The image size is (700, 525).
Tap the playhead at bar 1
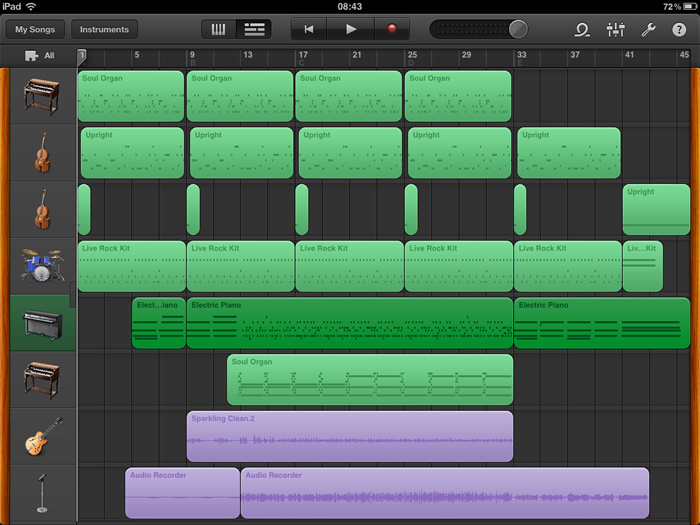coord(82,56)
